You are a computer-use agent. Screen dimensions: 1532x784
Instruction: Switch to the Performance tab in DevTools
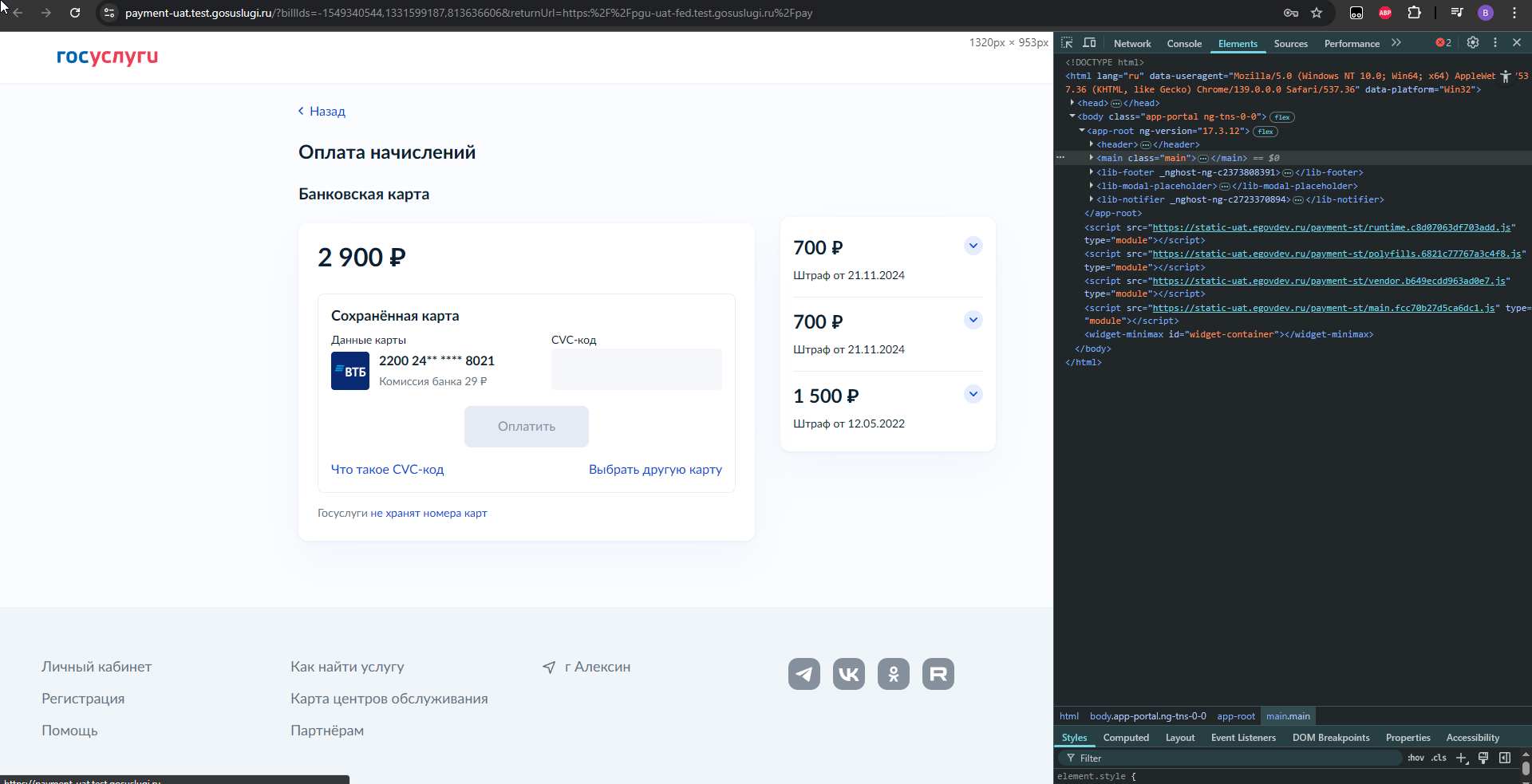pyautogui.click(x=1352, y=44)
